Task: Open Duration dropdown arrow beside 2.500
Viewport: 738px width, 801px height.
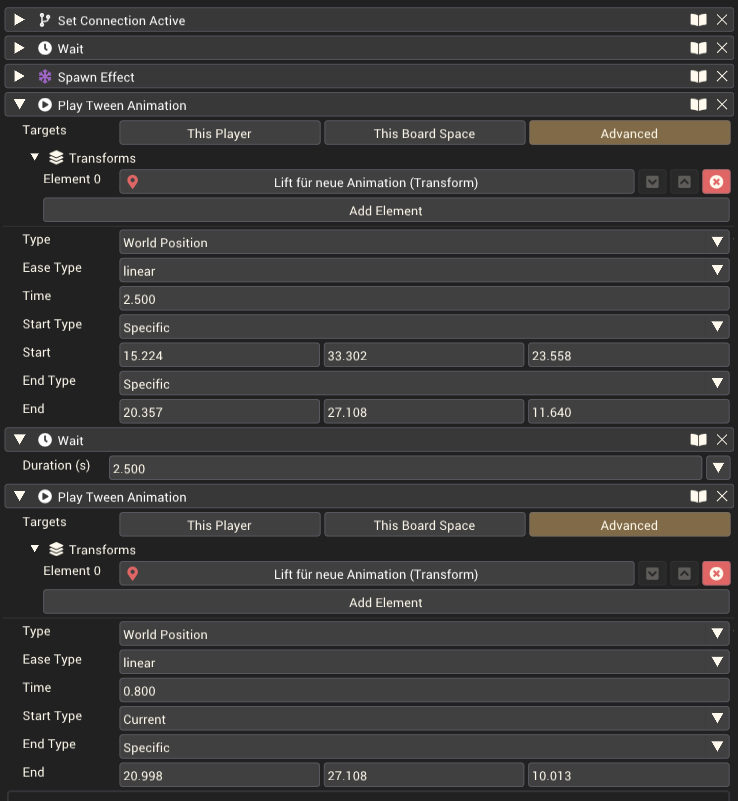Action: (718, 468)
